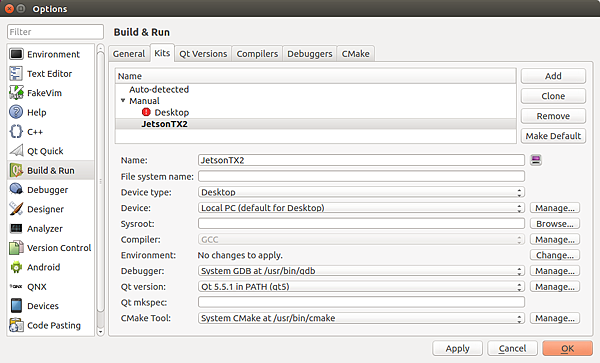Open the Android settings category
Viewport: 600px width, 363px height.
(x=51, y=267)
